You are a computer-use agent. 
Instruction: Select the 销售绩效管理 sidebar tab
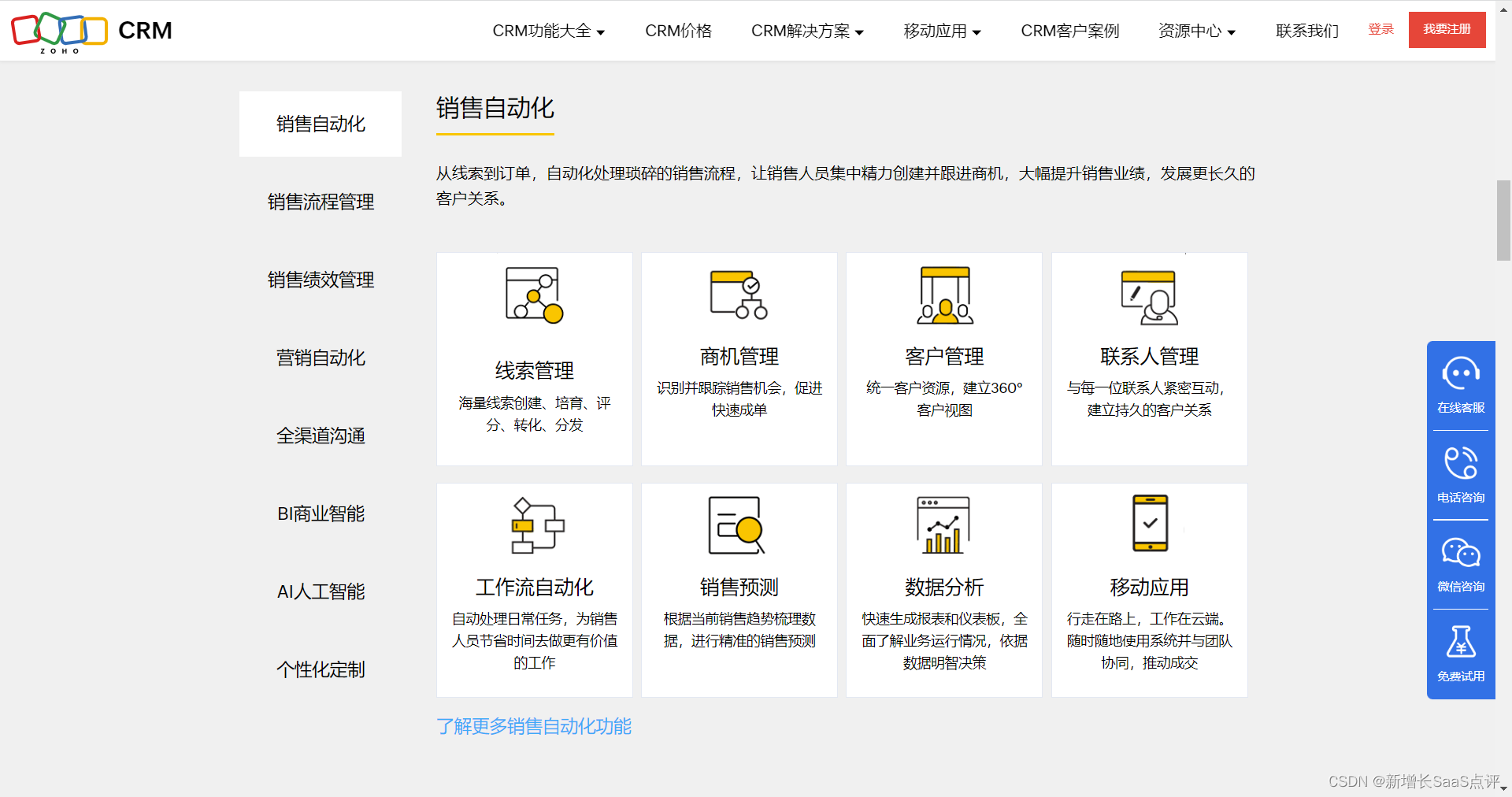321,280
